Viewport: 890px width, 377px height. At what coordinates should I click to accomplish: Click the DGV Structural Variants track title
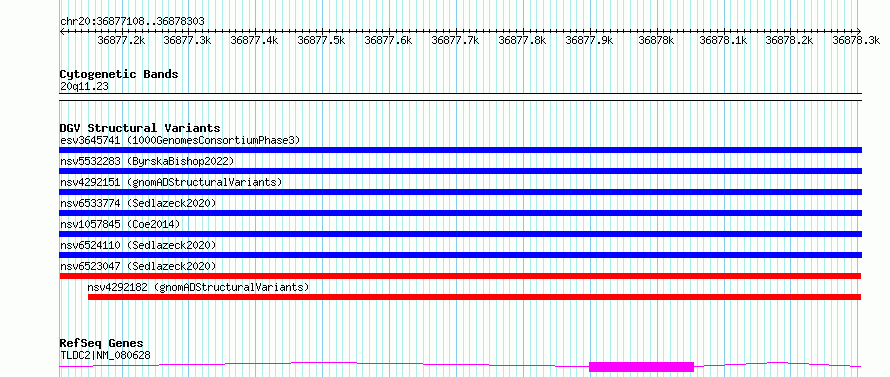coord(140,128)
